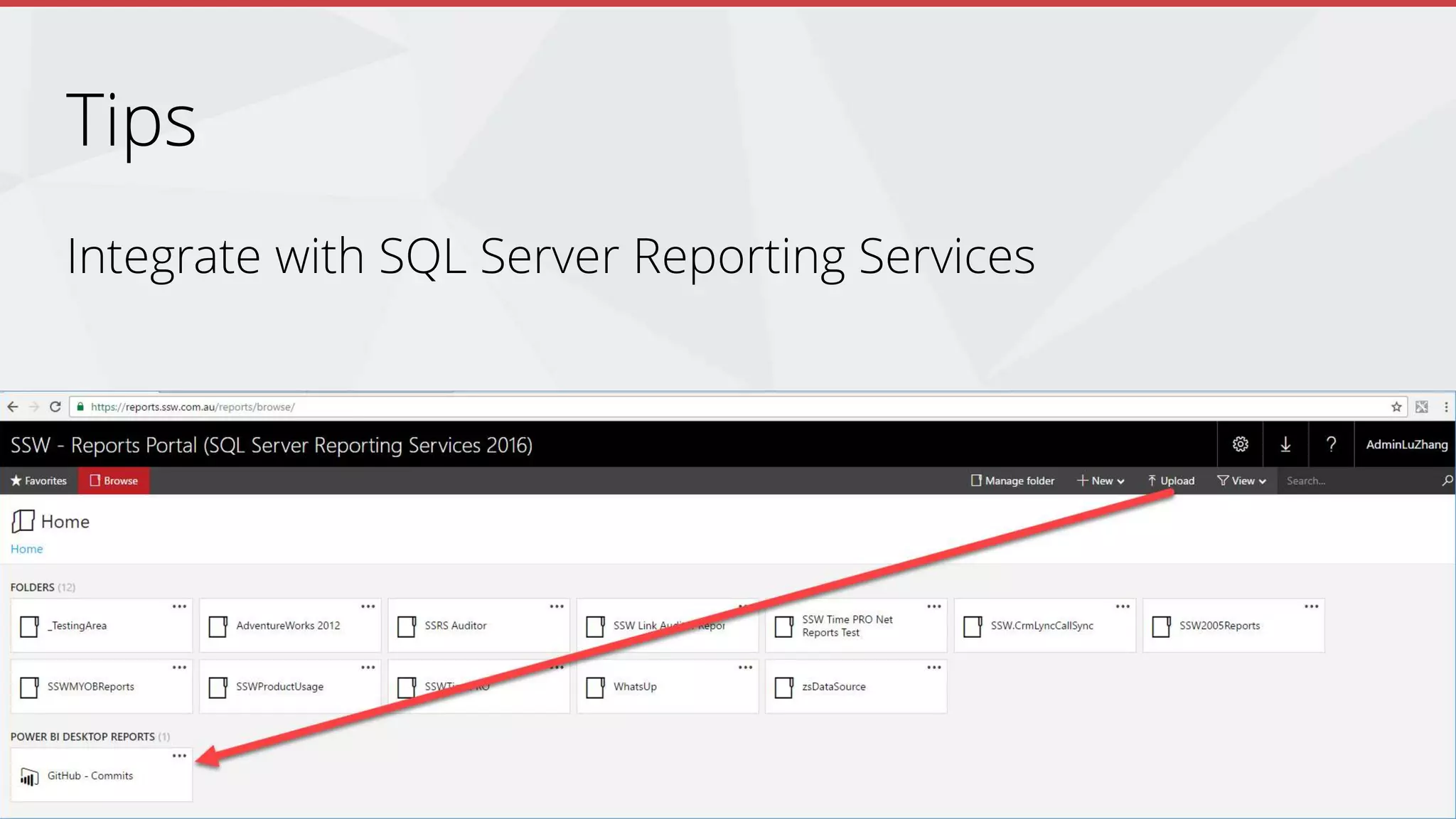This screenshot has height=819, width=1456.
Task: Click the zsDataSource folder icon
Action: [783, 687]
